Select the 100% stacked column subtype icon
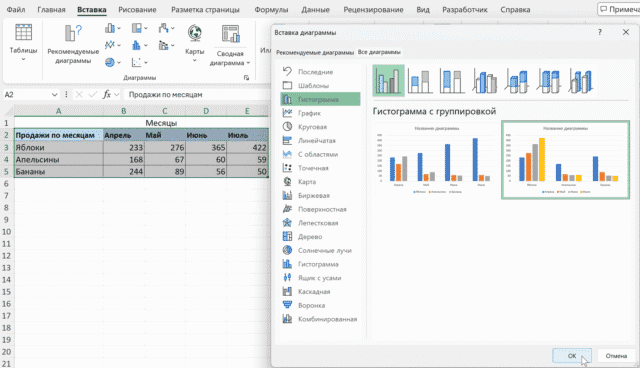The image size is (640, 368). [452, 81]
